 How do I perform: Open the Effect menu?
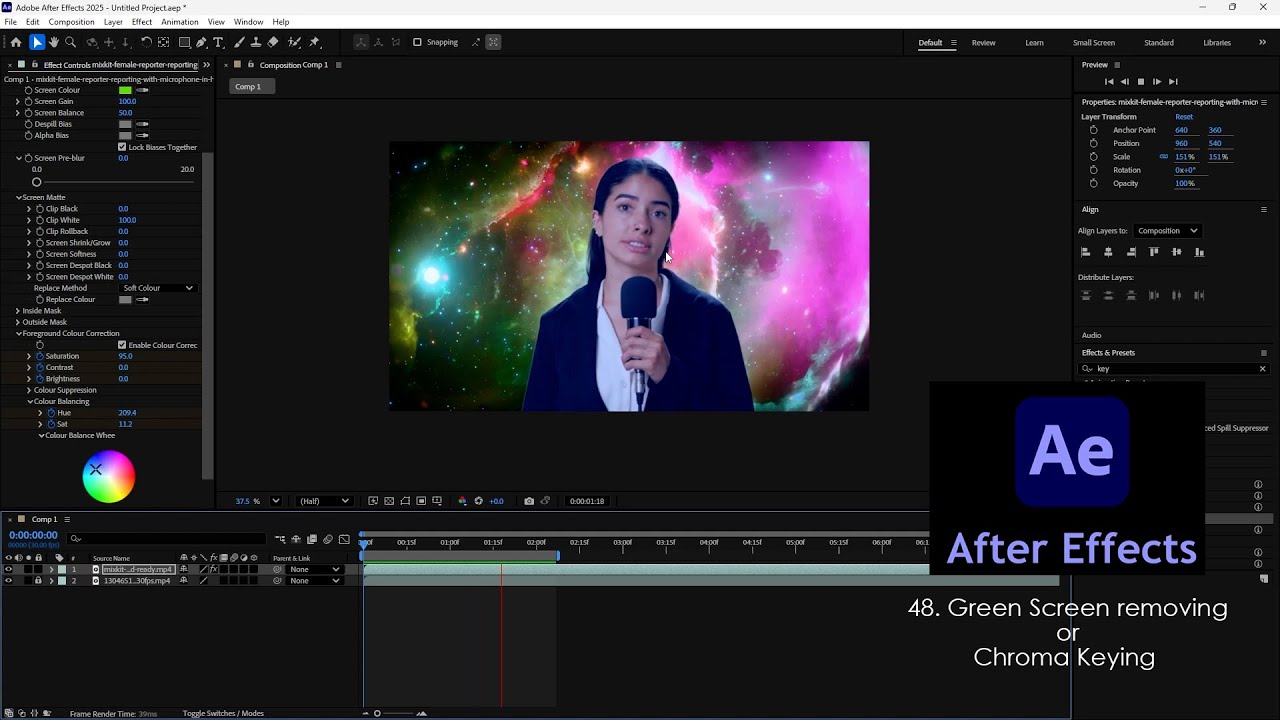coord(142,22)
